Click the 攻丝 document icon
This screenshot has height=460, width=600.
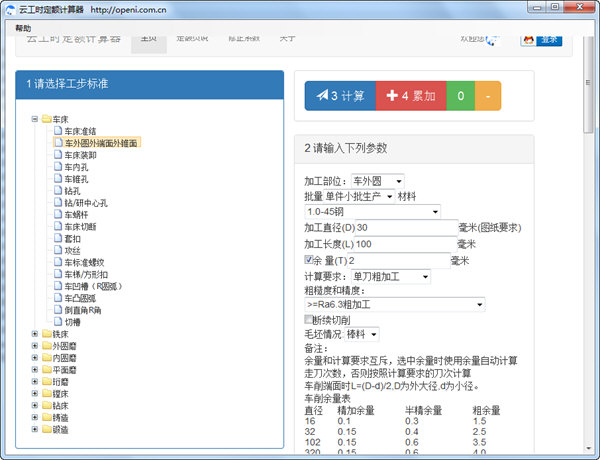(58, 250)
